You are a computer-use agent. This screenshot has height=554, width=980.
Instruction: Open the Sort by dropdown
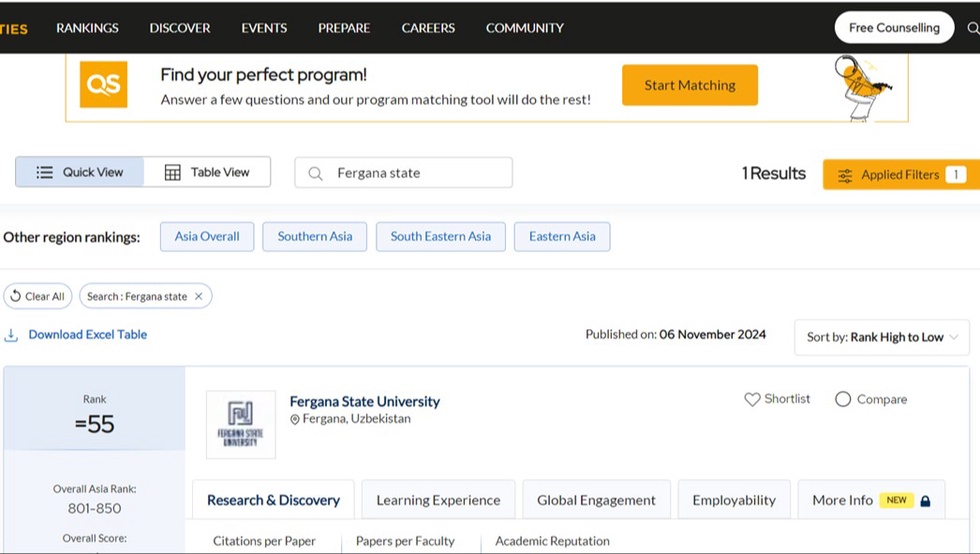pyautogui.click(x=881, y=337)
